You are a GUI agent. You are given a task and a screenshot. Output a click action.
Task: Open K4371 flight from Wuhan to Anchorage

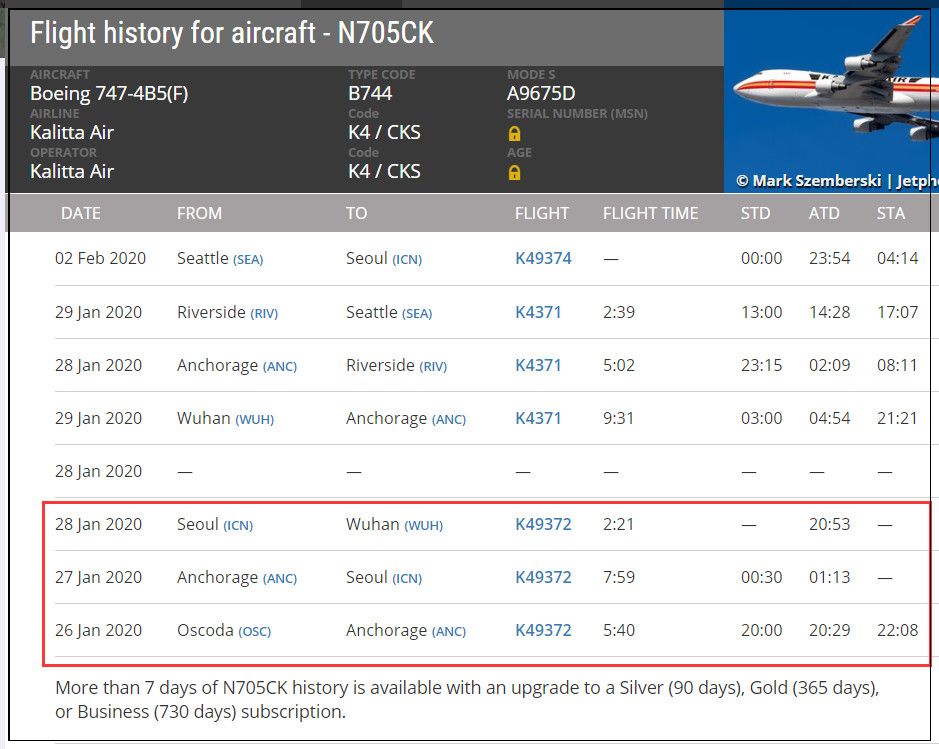(x=538, y=418)
